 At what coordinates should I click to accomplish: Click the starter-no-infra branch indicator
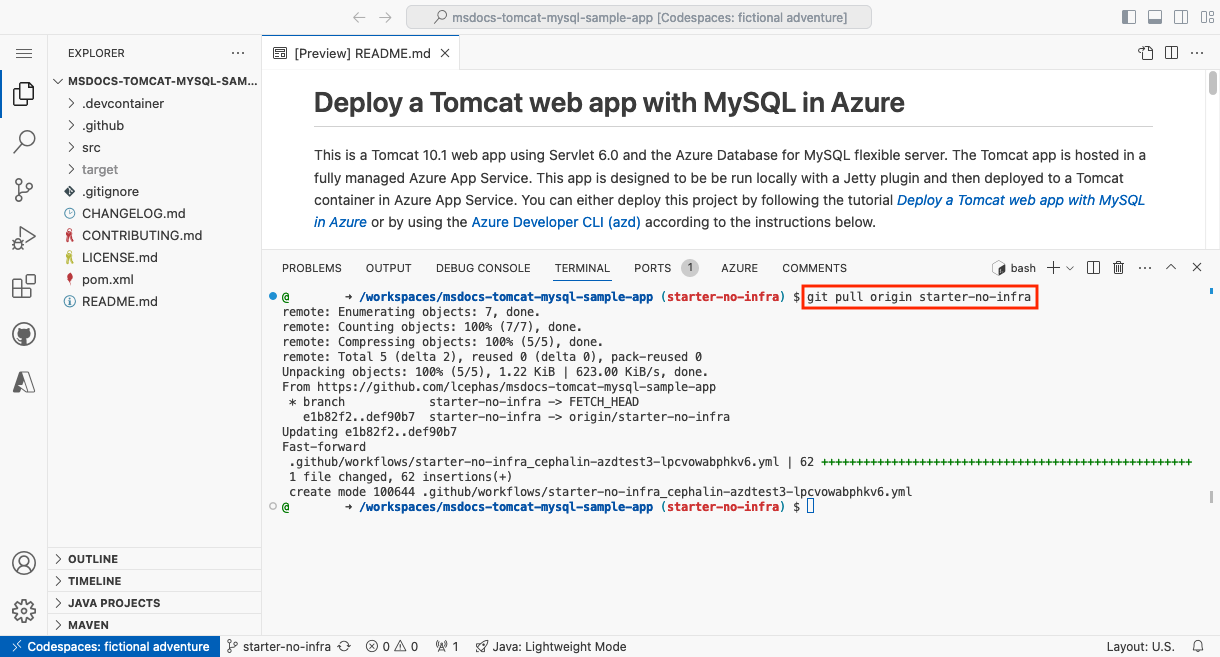285,646
